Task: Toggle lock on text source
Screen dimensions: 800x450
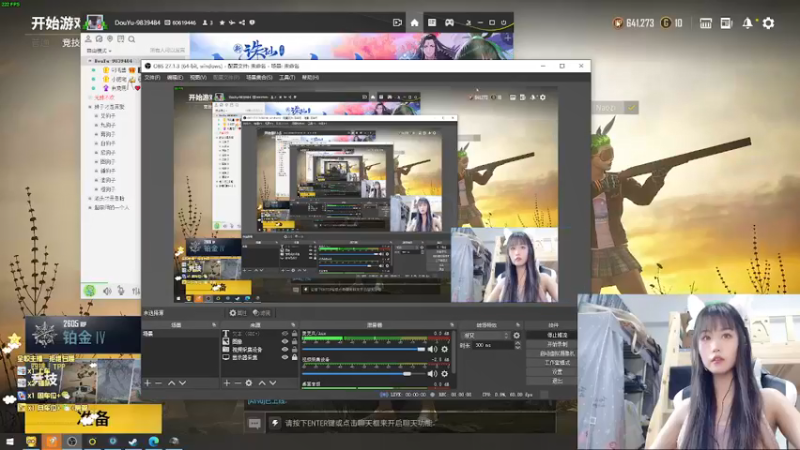Action: [294, 334]
